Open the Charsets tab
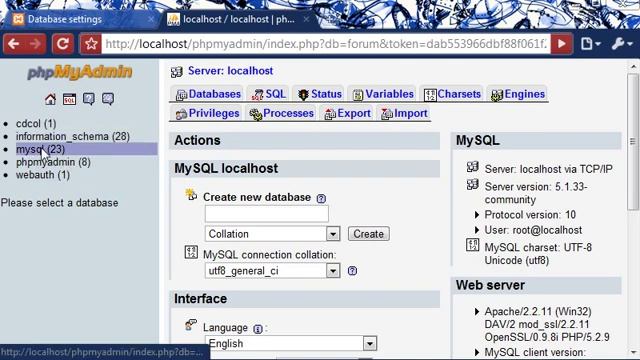 (x=452, y=94)
